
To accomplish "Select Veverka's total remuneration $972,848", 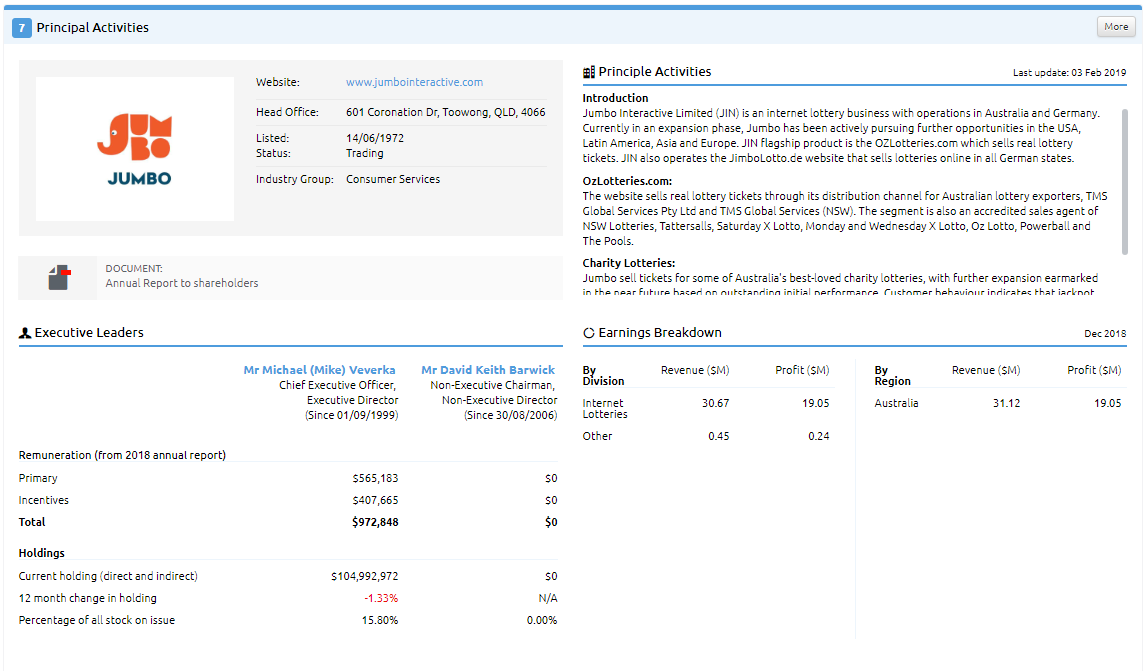I will (x=375, y=522).
